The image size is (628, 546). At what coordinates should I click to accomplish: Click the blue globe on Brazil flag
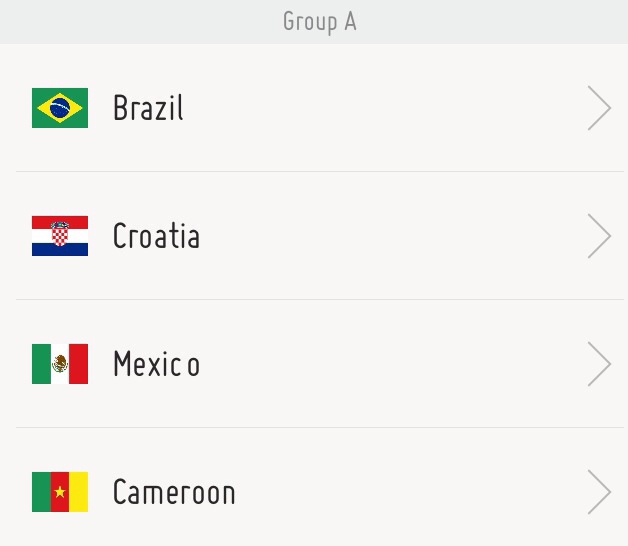tap(60, 108)
